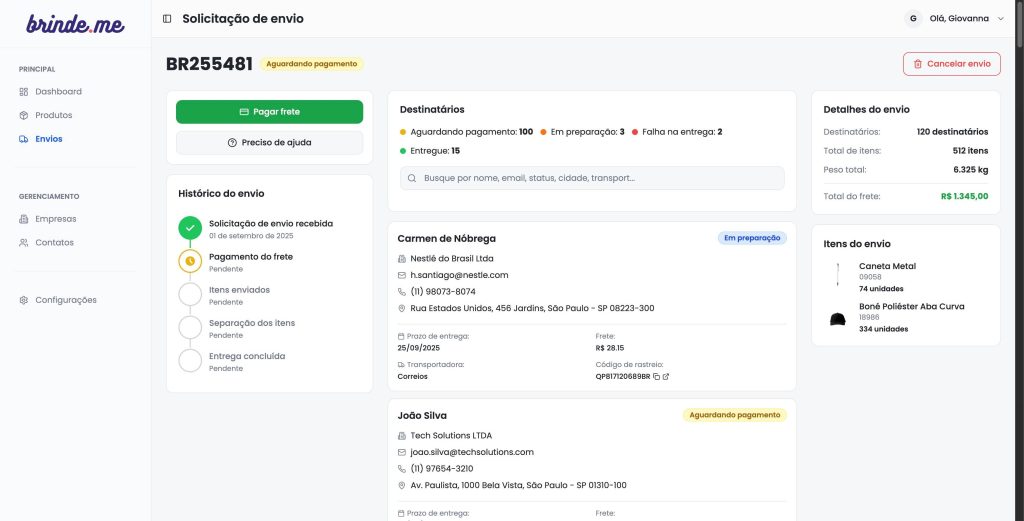Open the Empresas management page

point(55,219)
